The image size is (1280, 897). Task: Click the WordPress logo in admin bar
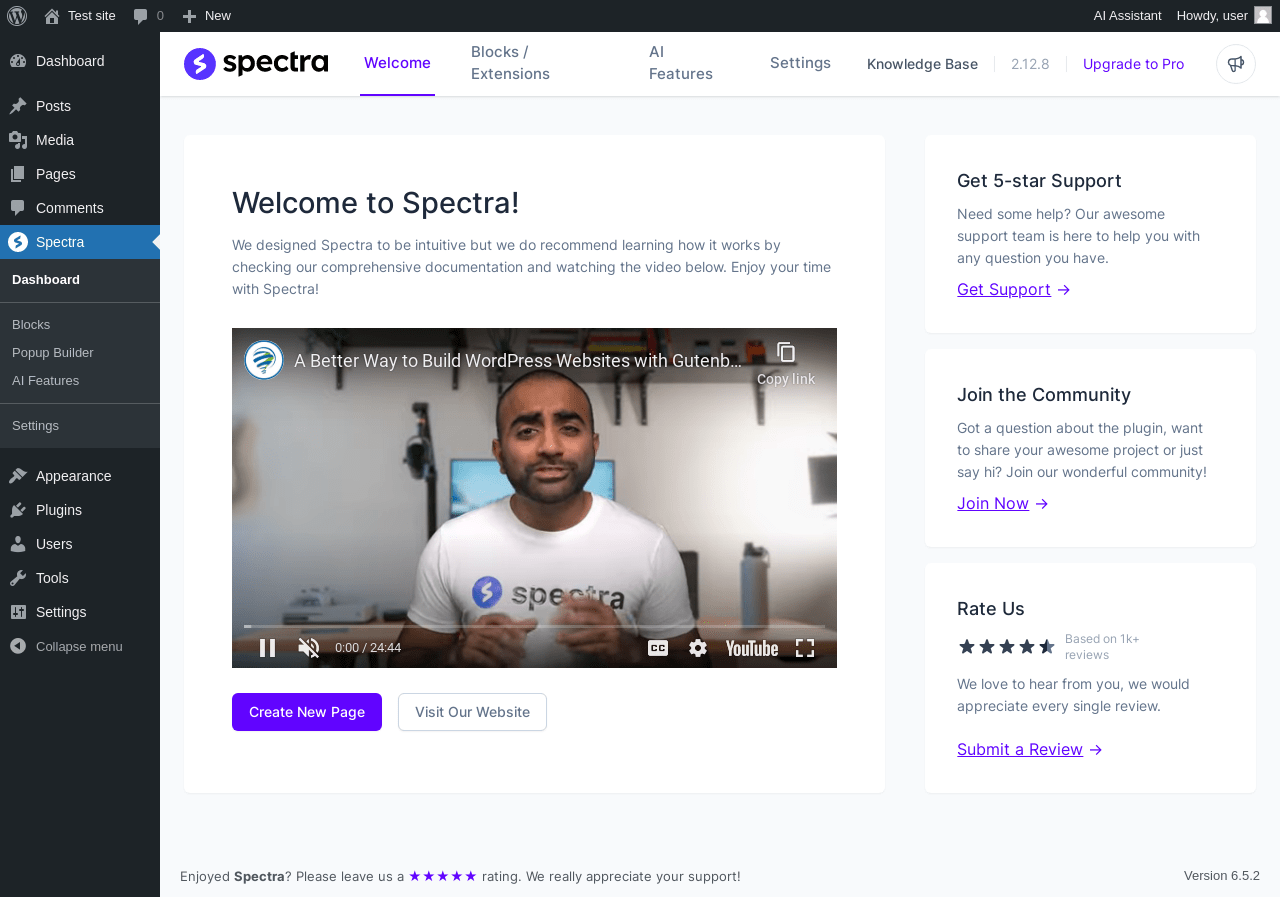pos(17,15)
